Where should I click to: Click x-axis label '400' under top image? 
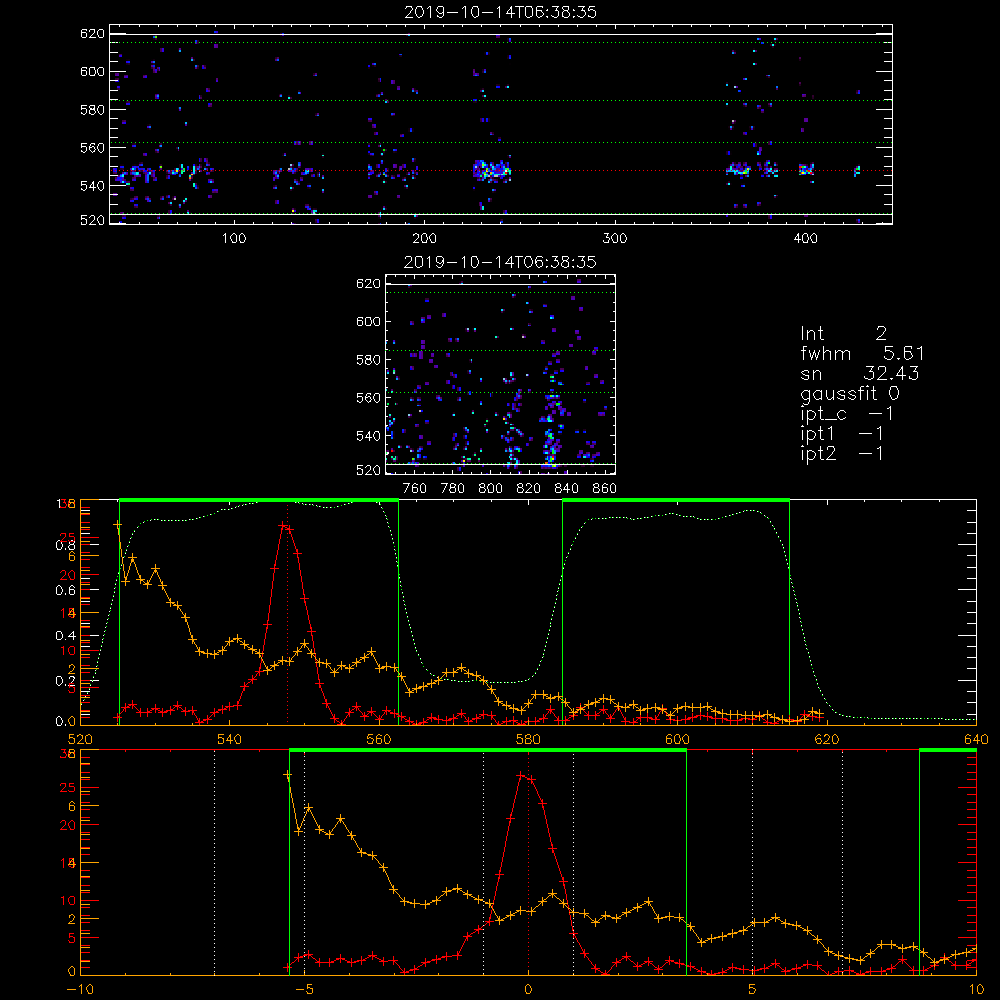coord(805,239)
